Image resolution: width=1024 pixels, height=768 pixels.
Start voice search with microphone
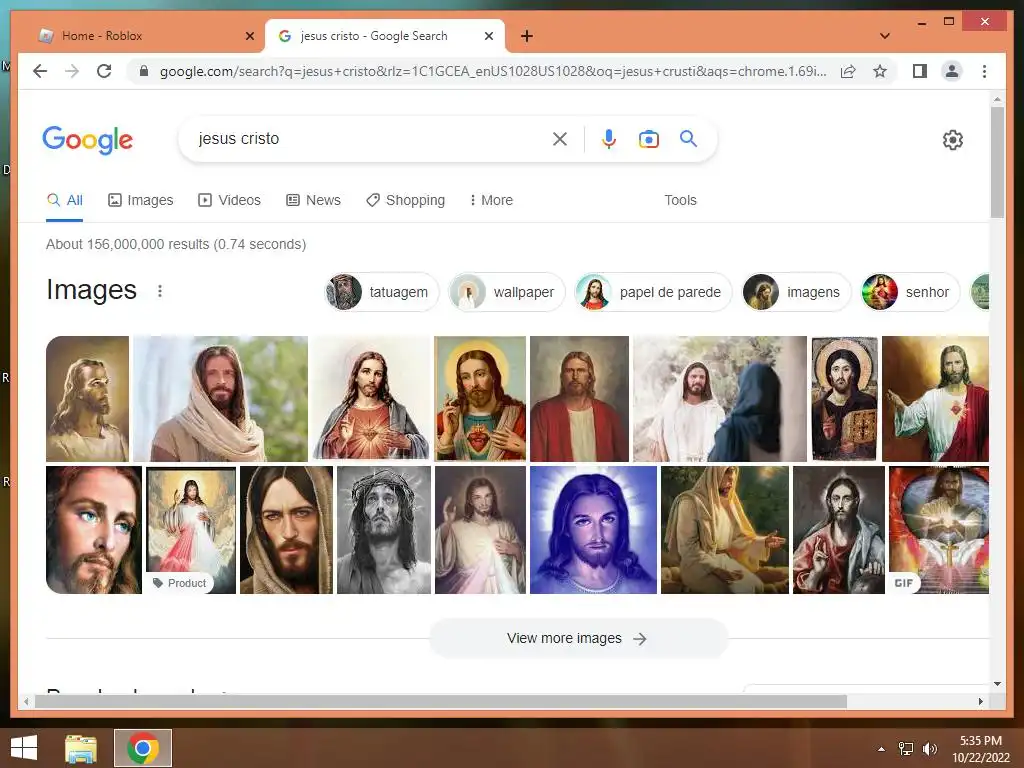[x=609, y=139]
